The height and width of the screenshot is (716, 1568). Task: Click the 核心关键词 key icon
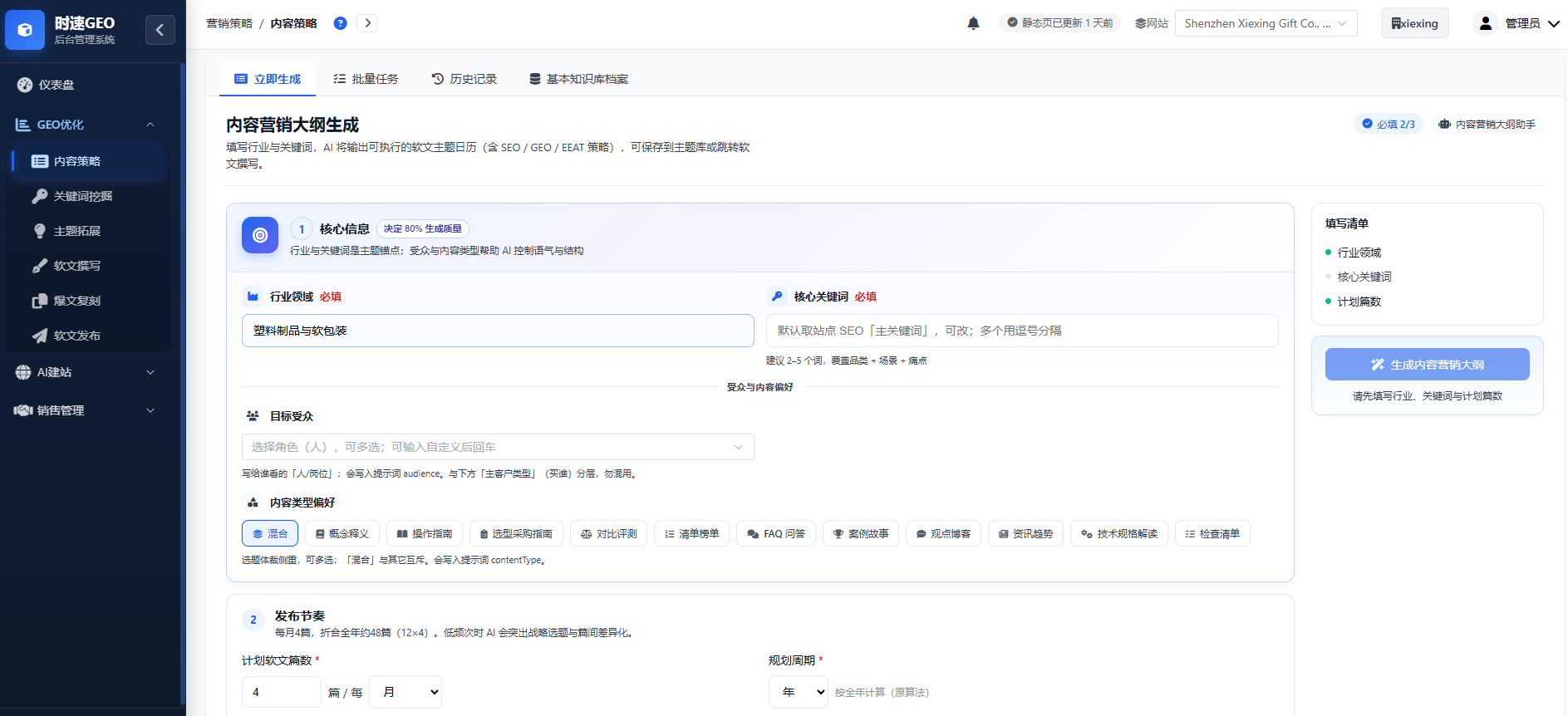776,297
